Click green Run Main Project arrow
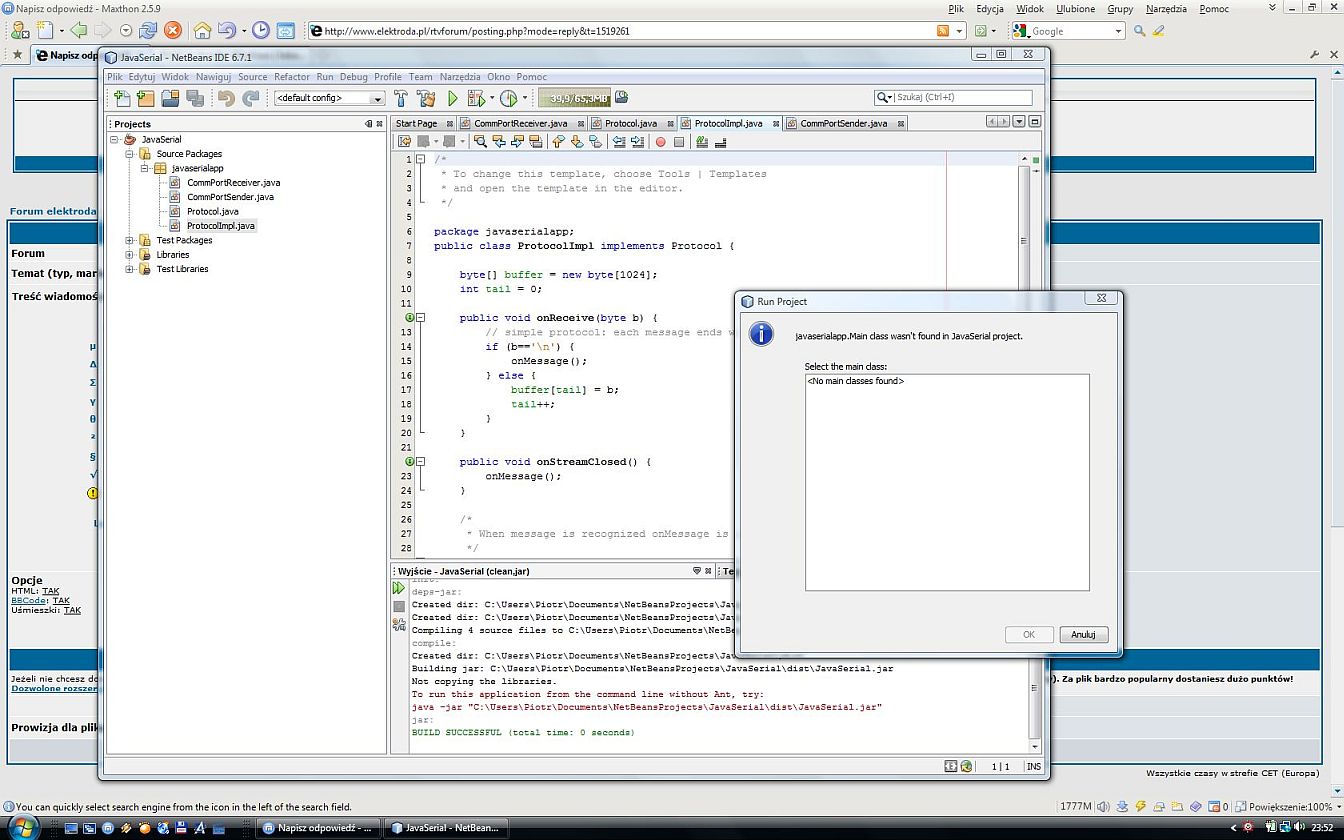 (452, 98)
